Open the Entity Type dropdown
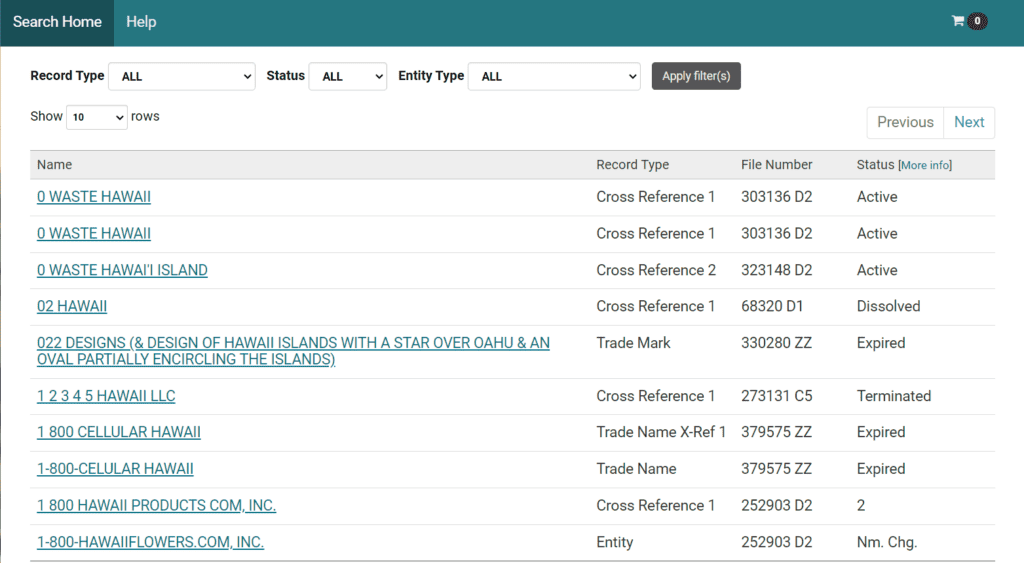 click(x=554, y=77)
